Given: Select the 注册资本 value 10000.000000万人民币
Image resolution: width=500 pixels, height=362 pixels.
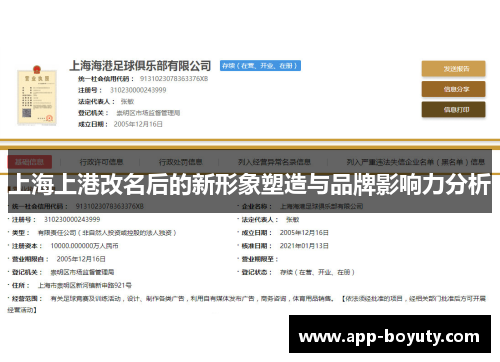Looking at the screenshot, I should (84, 246).
